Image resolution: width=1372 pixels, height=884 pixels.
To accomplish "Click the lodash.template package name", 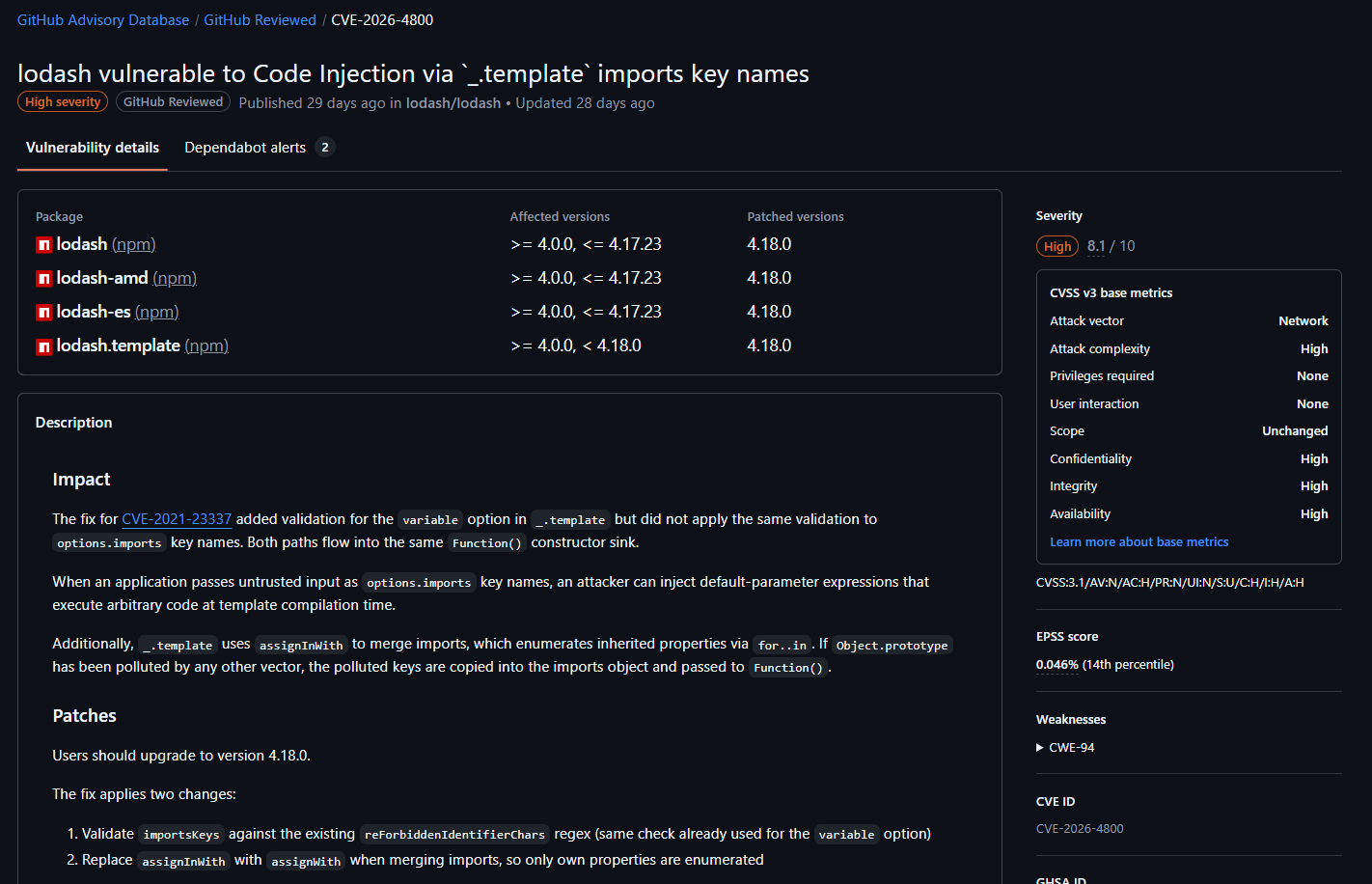I will click(119, 346).
